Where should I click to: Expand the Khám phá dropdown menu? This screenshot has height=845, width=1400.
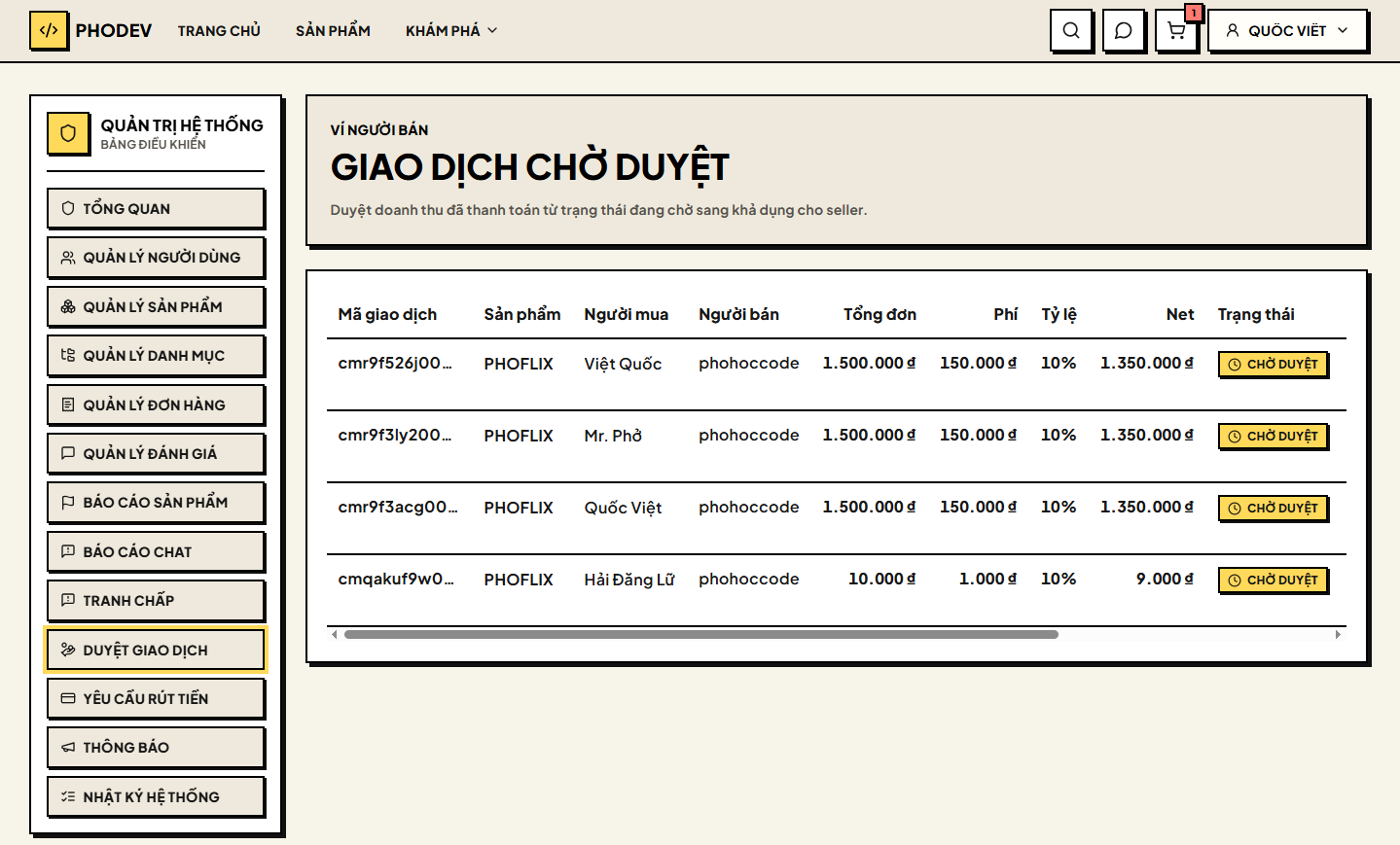pos(451,31)
